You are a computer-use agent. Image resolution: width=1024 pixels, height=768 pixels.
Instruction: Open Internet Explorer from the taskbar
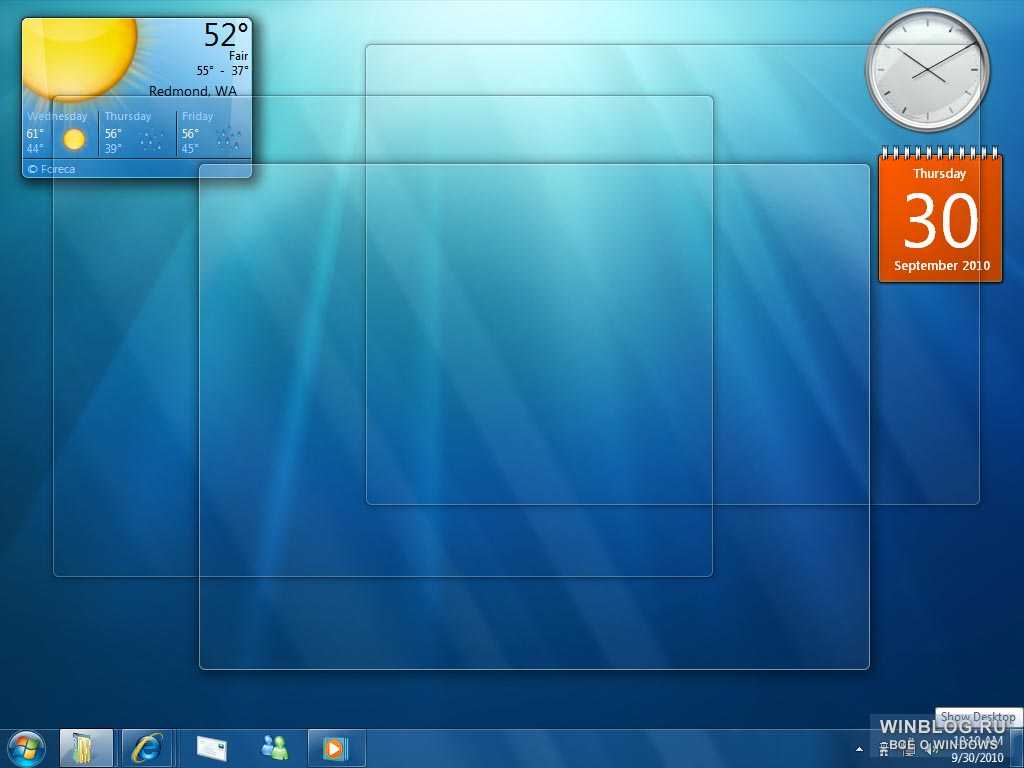[x=147, y=748]
